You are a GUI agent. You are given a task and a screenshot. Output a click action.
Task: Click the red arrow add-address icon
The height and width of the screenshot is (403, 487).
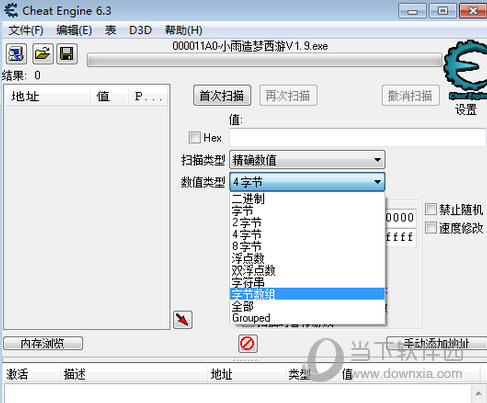(x=183, y=320)
